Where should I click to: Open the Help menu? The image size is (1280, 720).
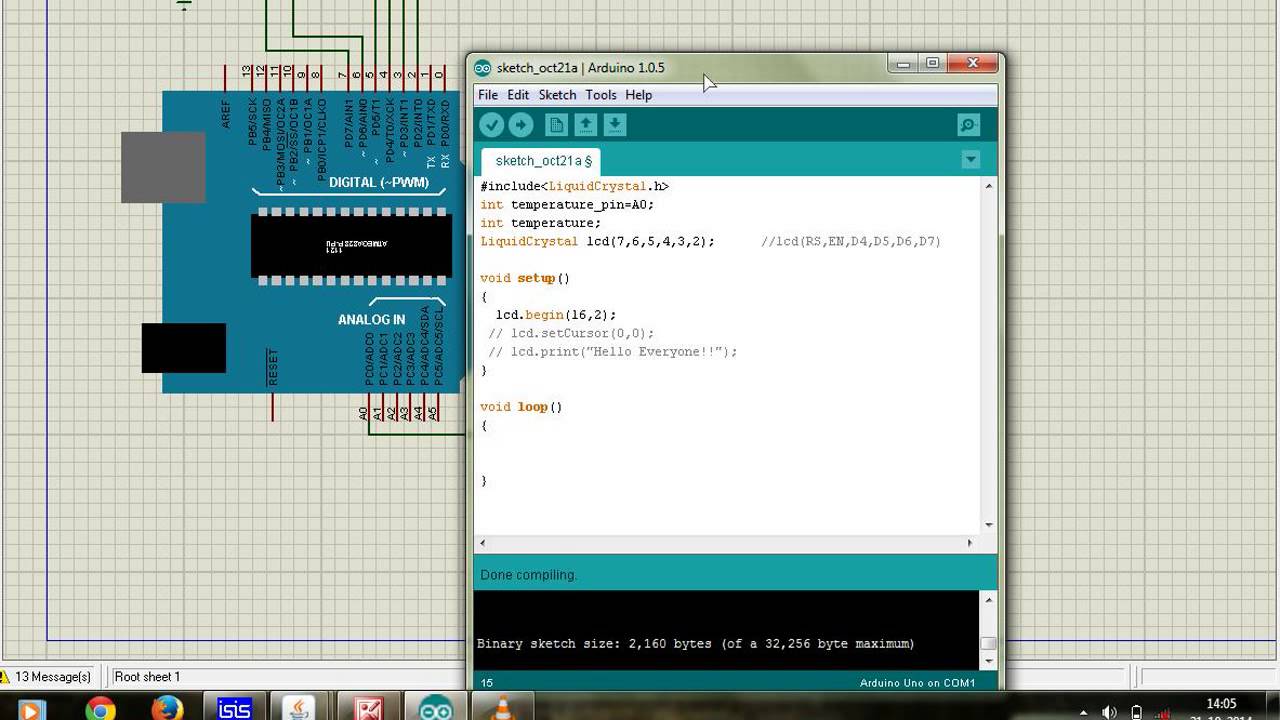click(639, 95)
